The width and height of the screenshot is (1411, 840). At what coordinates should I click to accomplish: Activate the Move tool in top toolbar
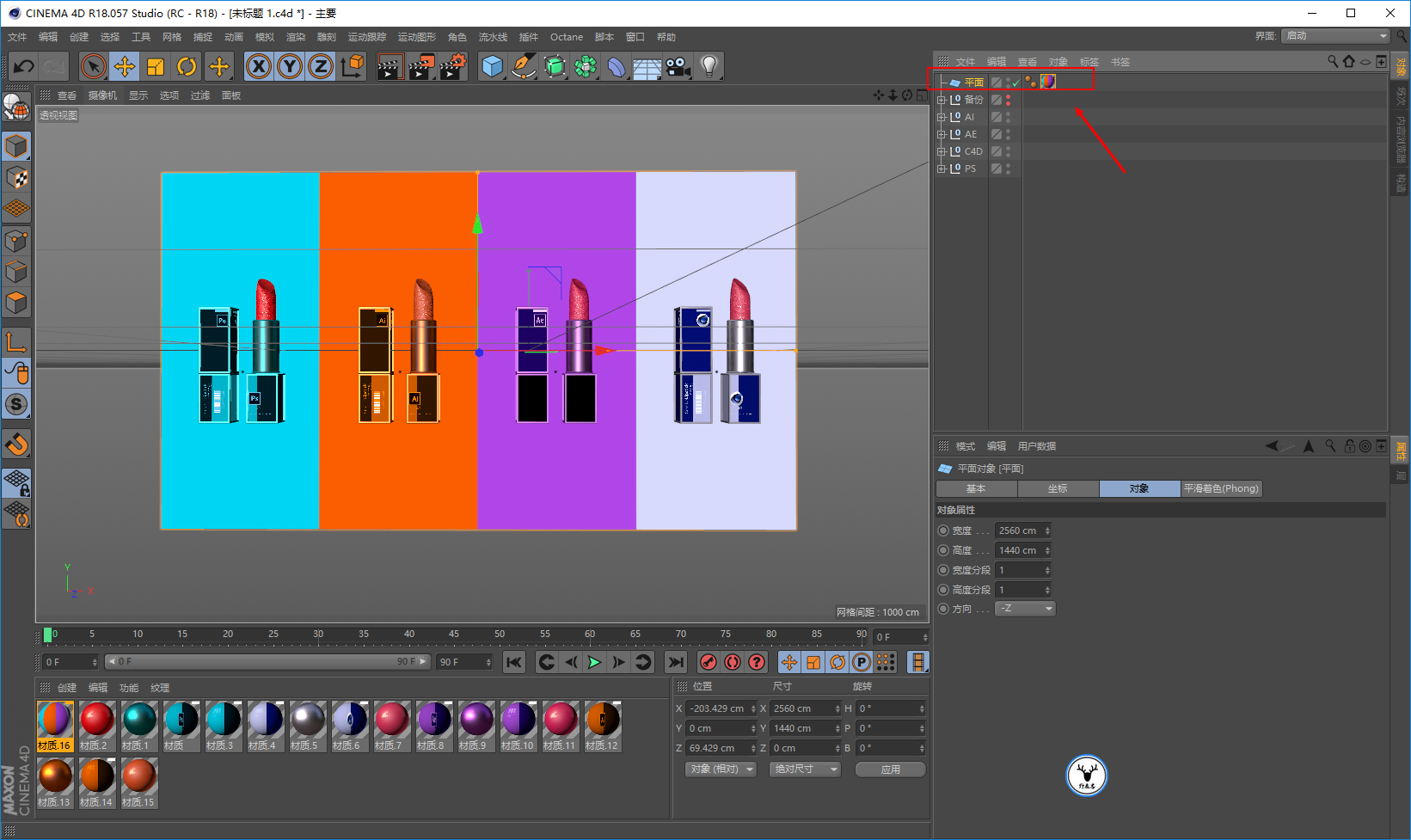coord(125,66)
